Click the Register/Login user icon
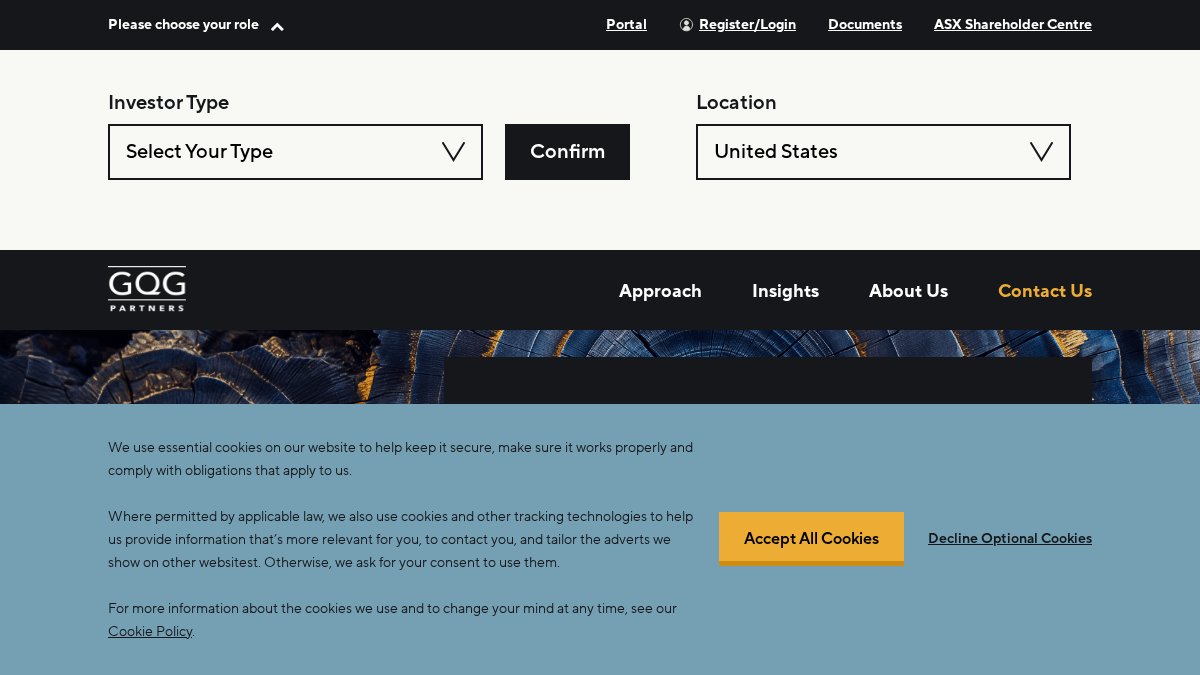This screenshot has height=675, width=1200. (686, 25)
